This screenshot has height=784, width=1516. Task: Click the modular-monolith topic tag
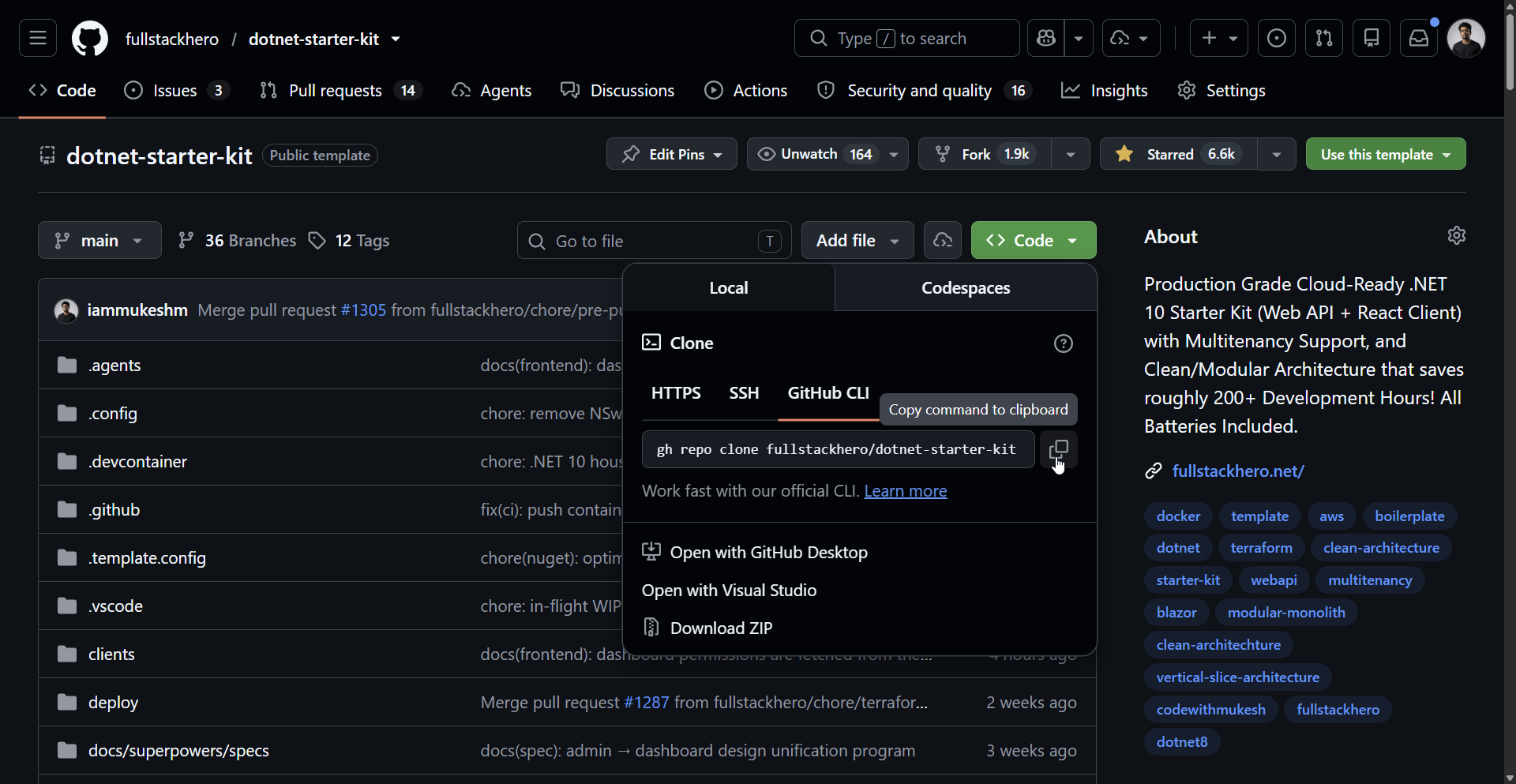(x=1286, y=613)
